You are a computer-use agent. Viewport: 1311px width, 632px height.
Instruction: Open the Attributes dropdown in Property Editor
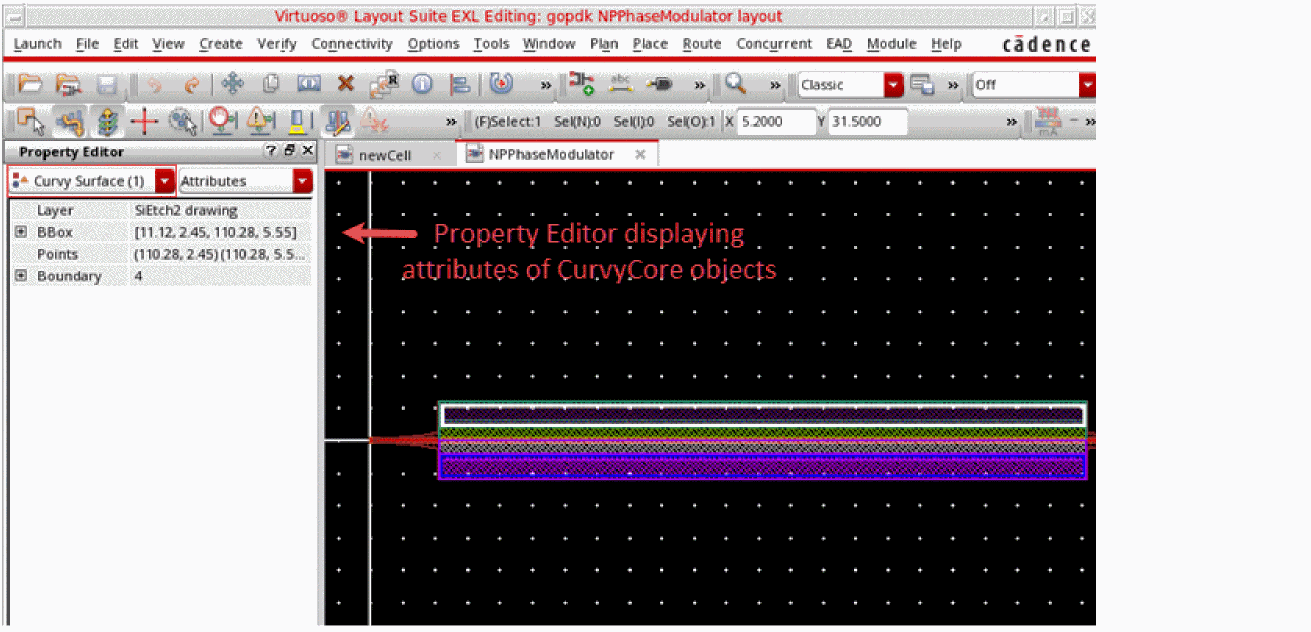302,181
